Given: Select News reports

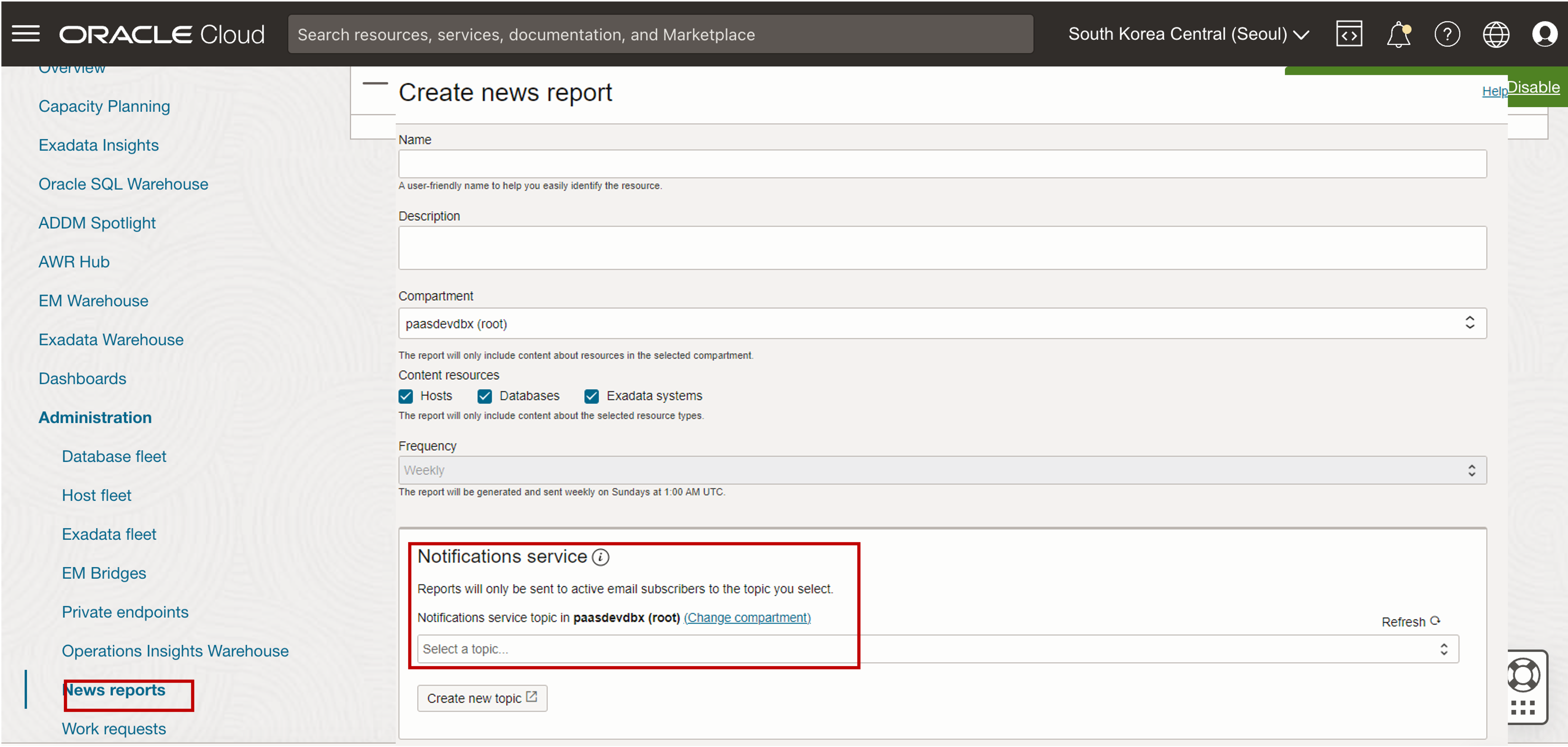Looking at the screenshot, I should 114,691.
